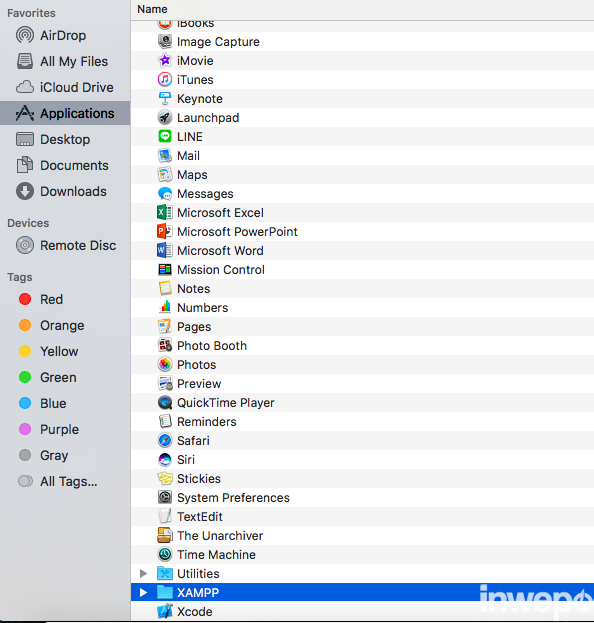Click the 'System Preferences' row text
The width and height of the screenshot is (594, 623).
point(233,497)
